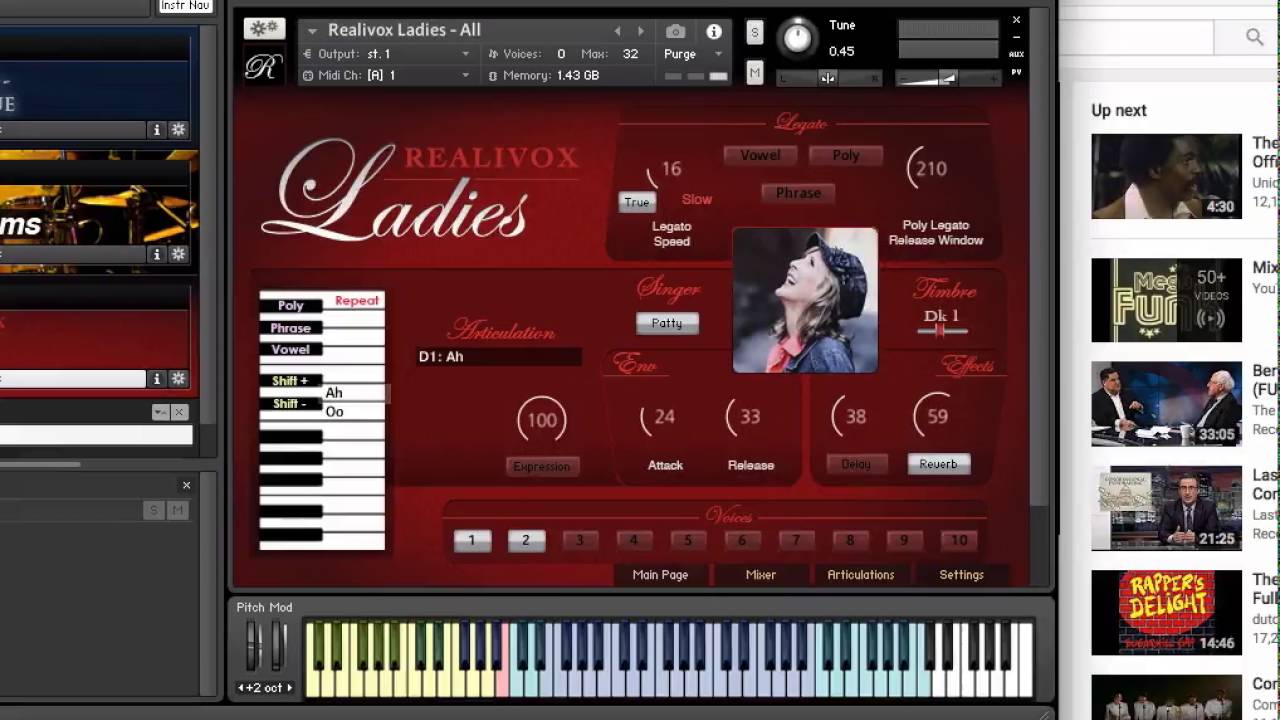Open the D1: Ah articulation field
The height and width of the screenshot is (720, 1280).
coord(498,357)
